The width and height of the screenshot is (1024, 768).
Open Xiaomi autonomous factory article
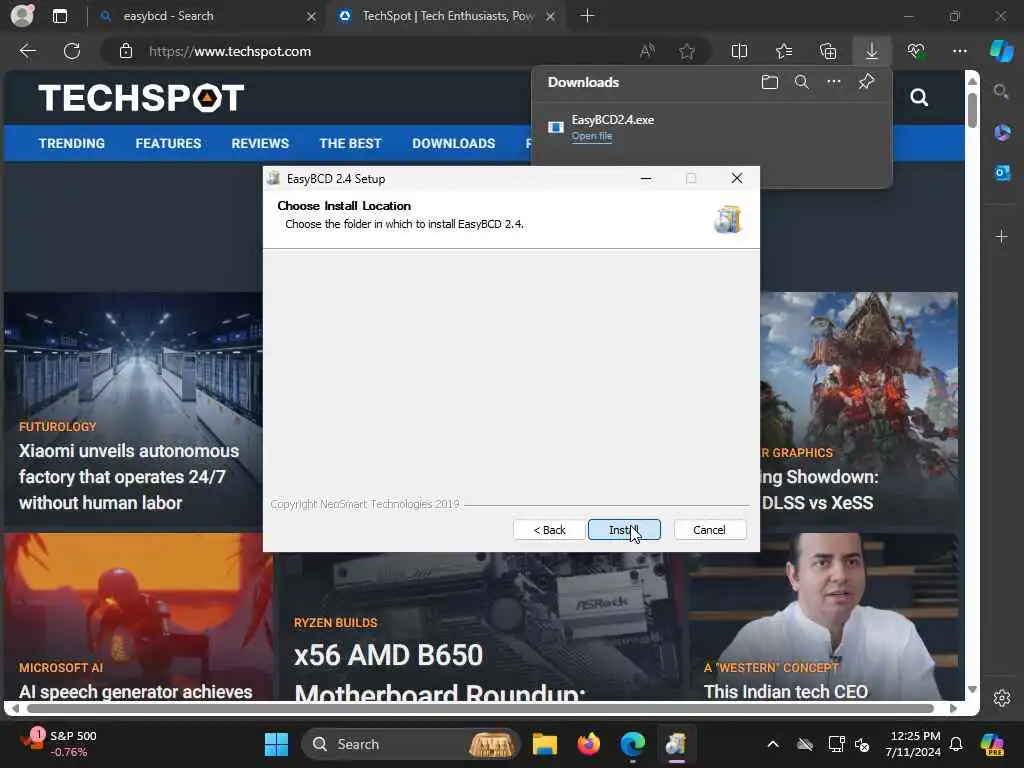coord(129,477)
